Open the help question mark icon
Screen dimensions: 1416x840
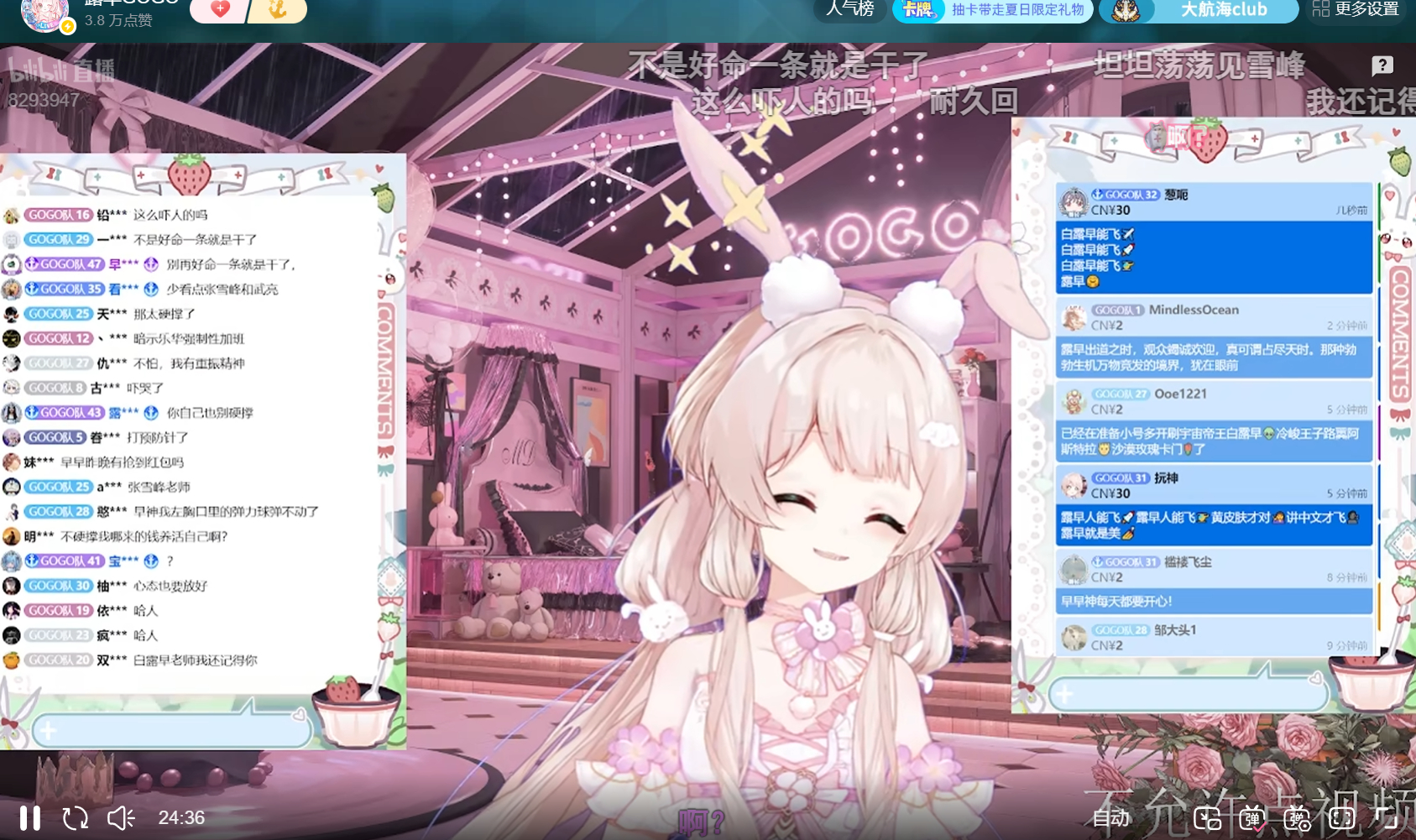(1382, 65)
